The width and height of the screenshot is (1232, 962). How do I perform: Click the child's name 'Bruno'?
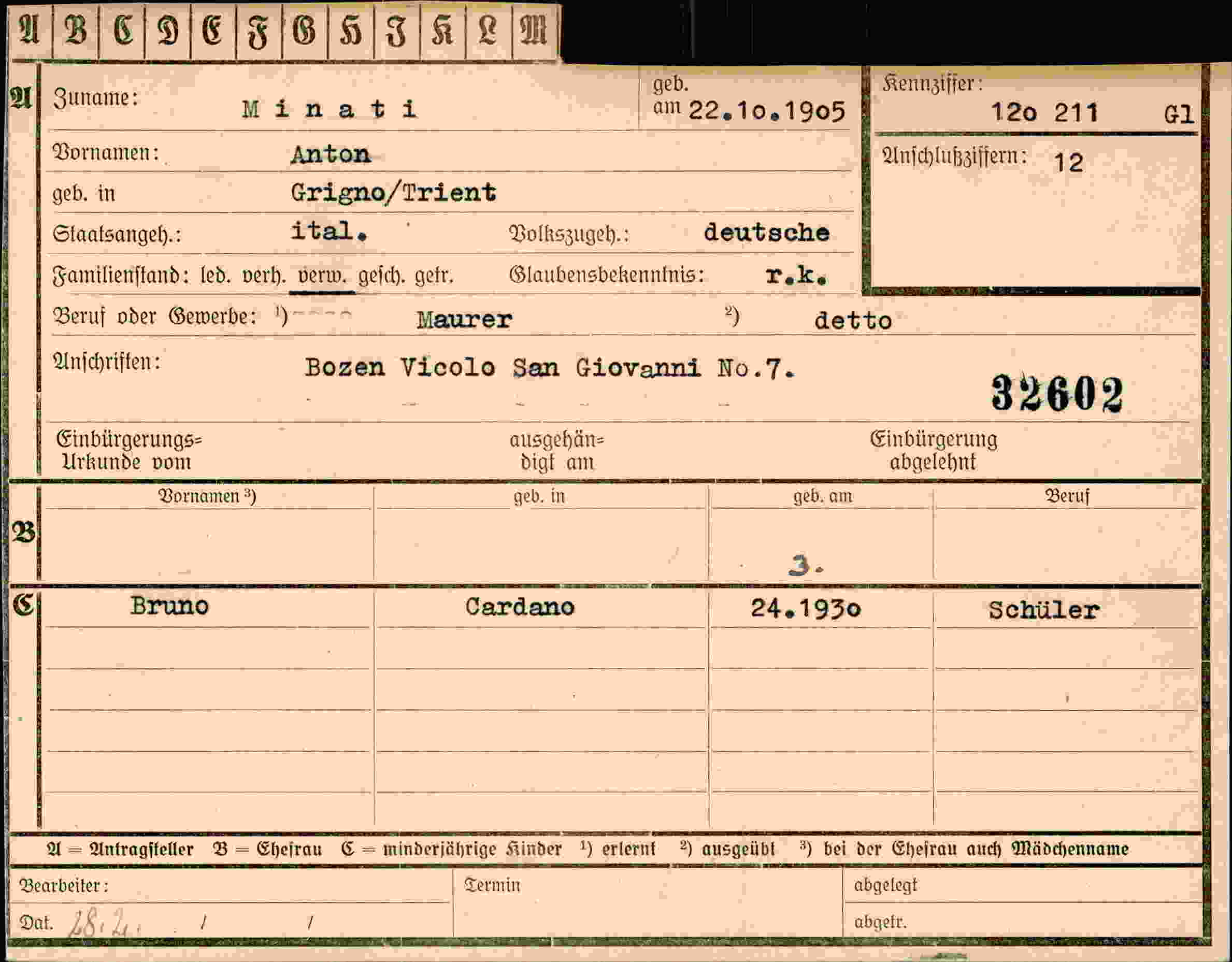click(x=170, y=606)
